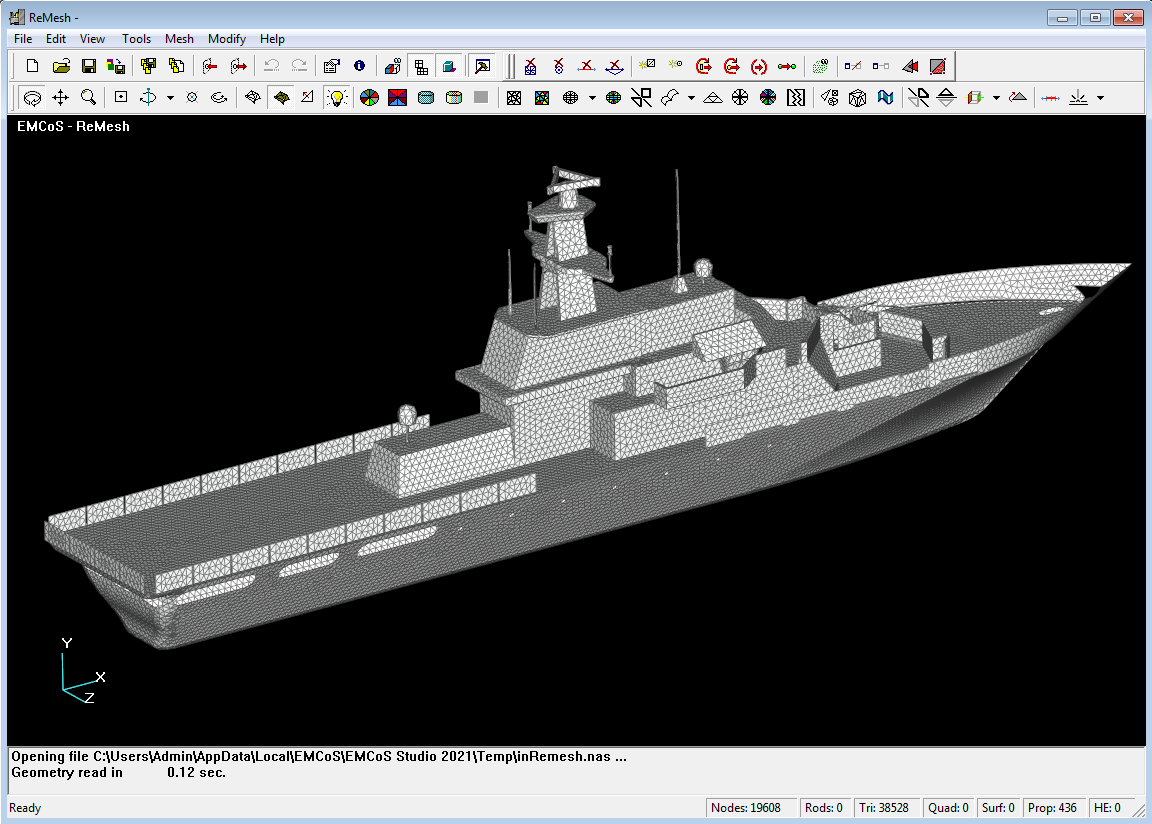Image resolution: width=1152 pixels, height=824 pixels.
Task: Click the New file icon
Action: pos(32,67)
